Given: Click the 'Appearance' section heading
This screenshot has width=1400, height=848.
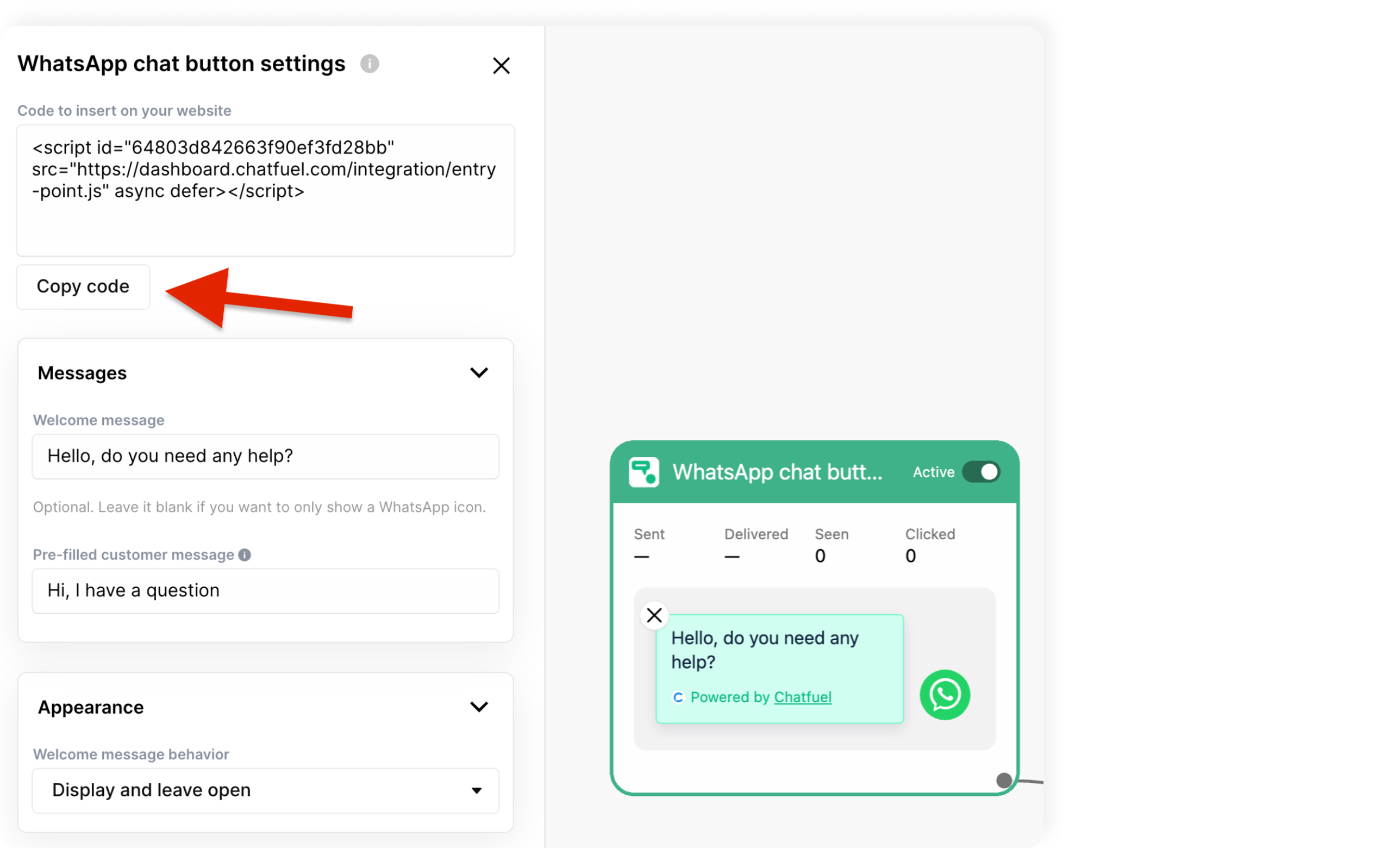Looking at the screenshot, I should [x=91, y=707].
